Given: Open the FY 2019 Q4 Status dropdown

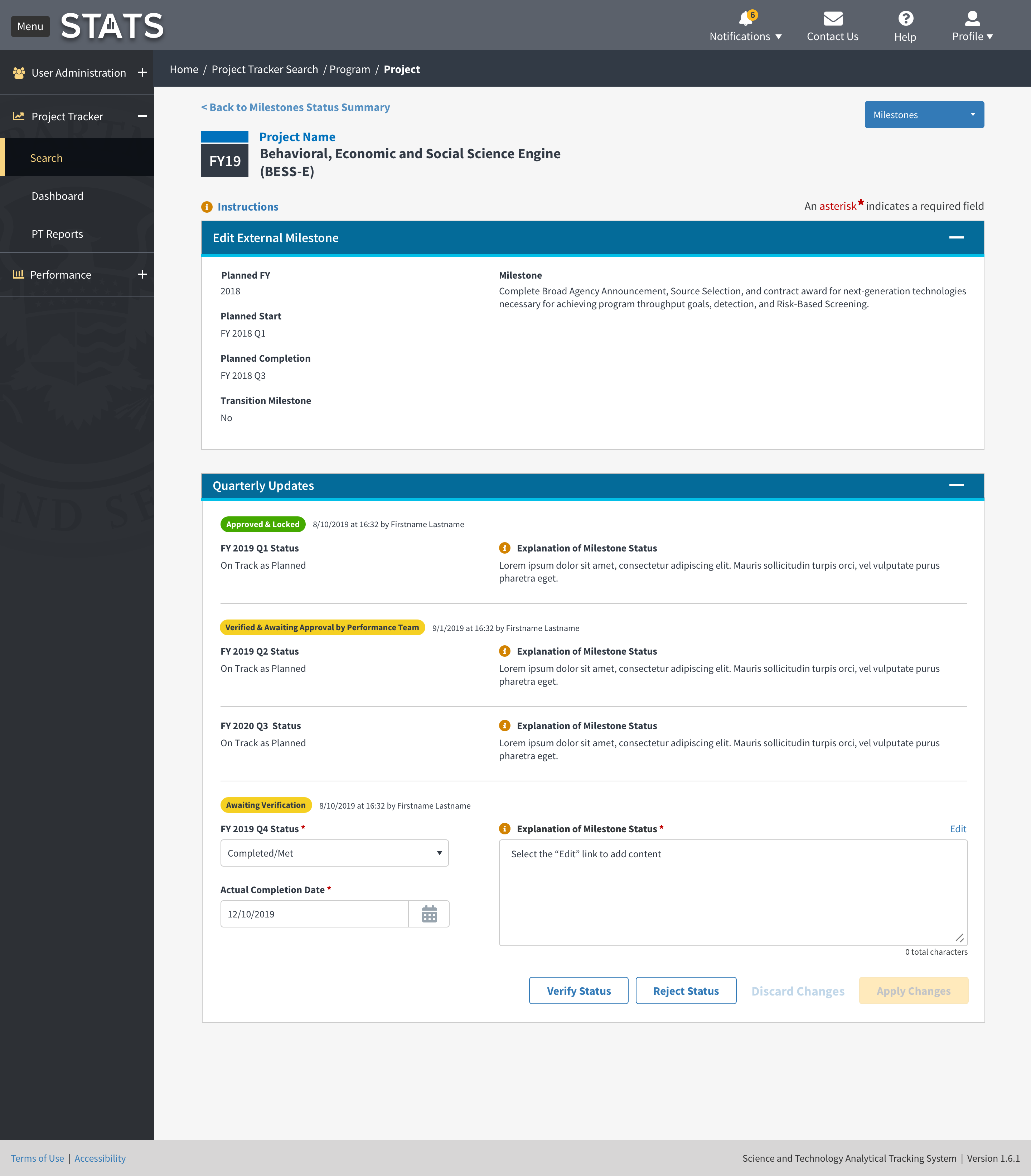Looking at the screenshot, I should tap(334, 853).
